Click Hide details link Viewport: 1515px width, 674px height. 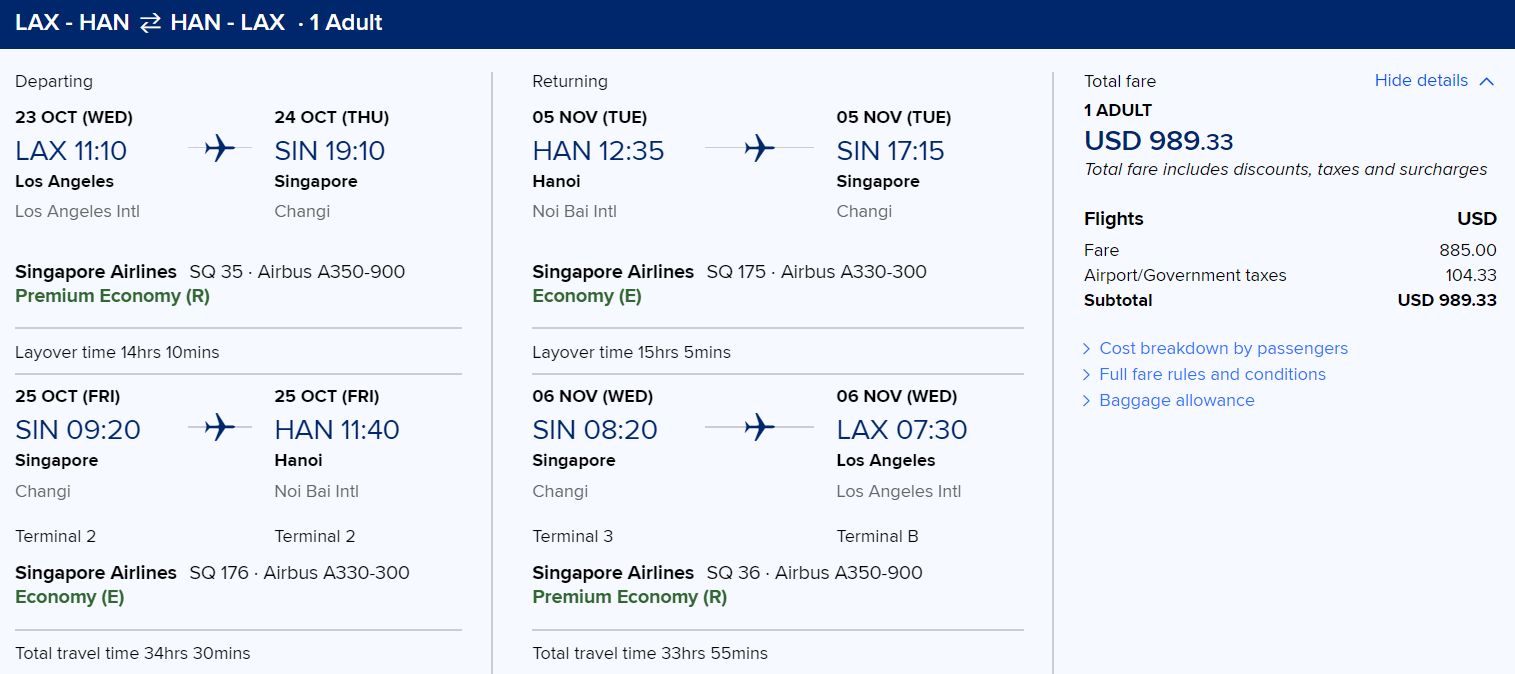[x=1421, y=81]
